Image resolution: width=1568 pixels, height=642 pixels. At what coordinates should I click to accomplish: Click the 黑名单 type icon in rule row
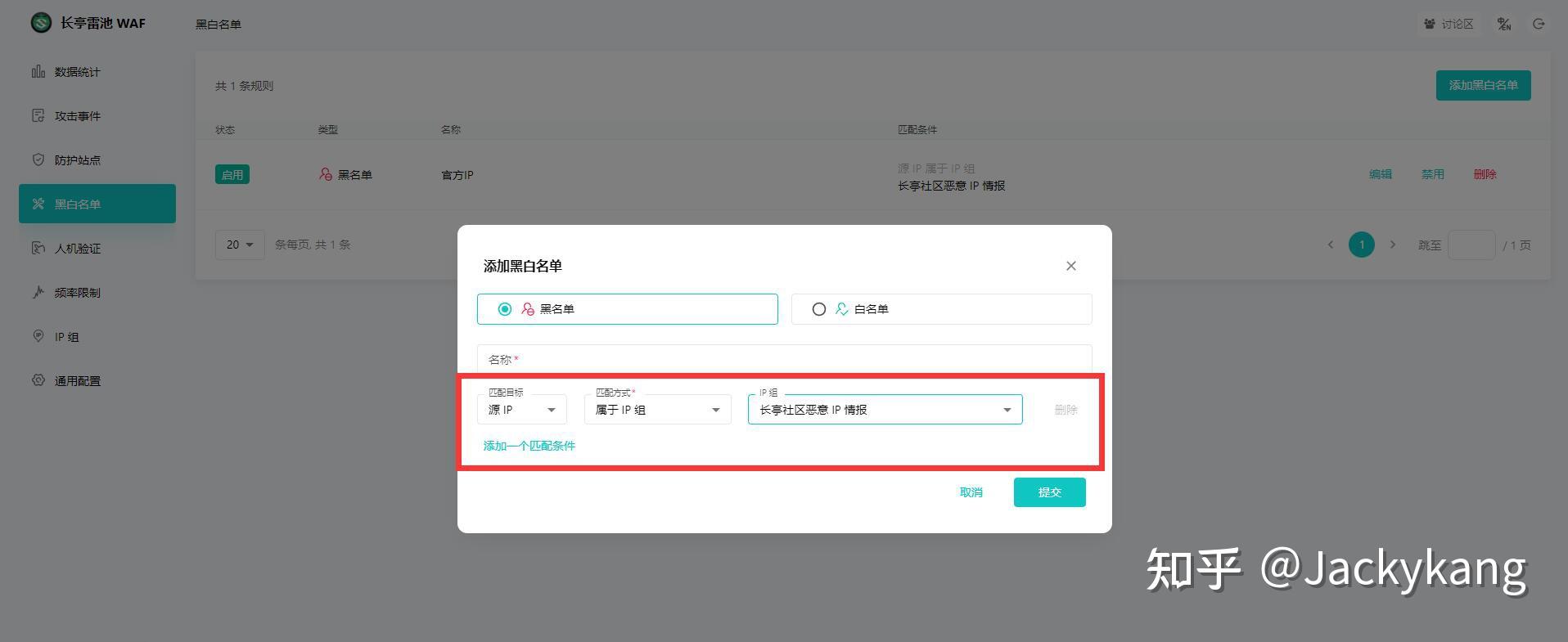pyautogui.click(x=326, y=174)
